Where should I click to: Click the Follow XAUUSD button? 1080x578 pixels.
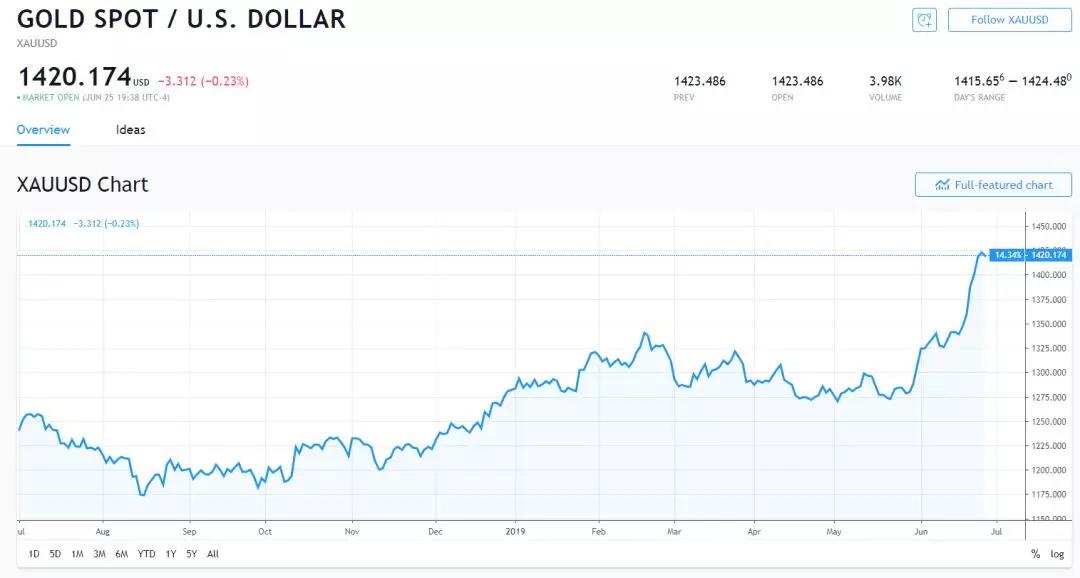(1008, 19)
